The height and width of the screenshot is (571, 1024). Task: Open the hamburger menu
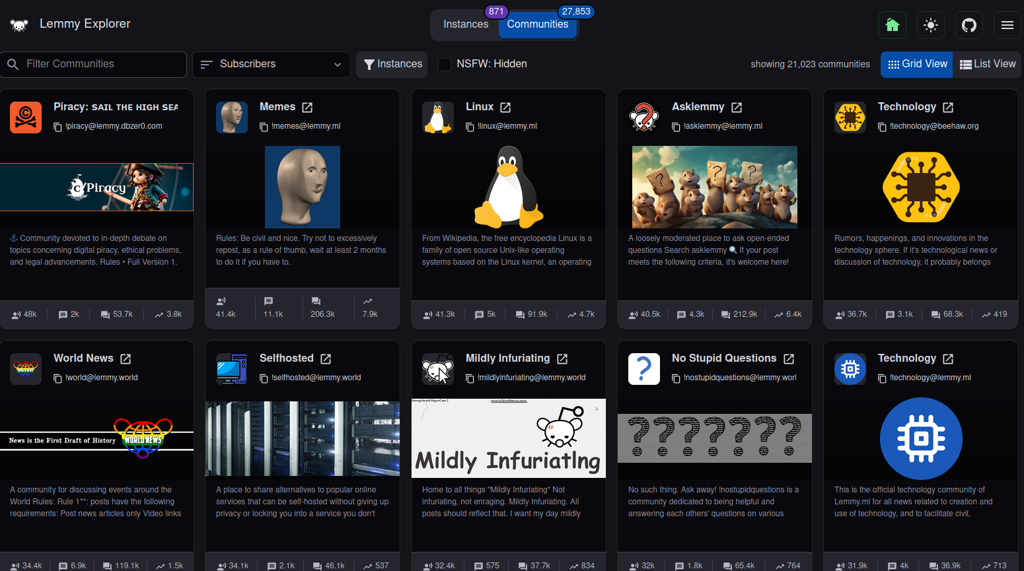point(1006,25)
